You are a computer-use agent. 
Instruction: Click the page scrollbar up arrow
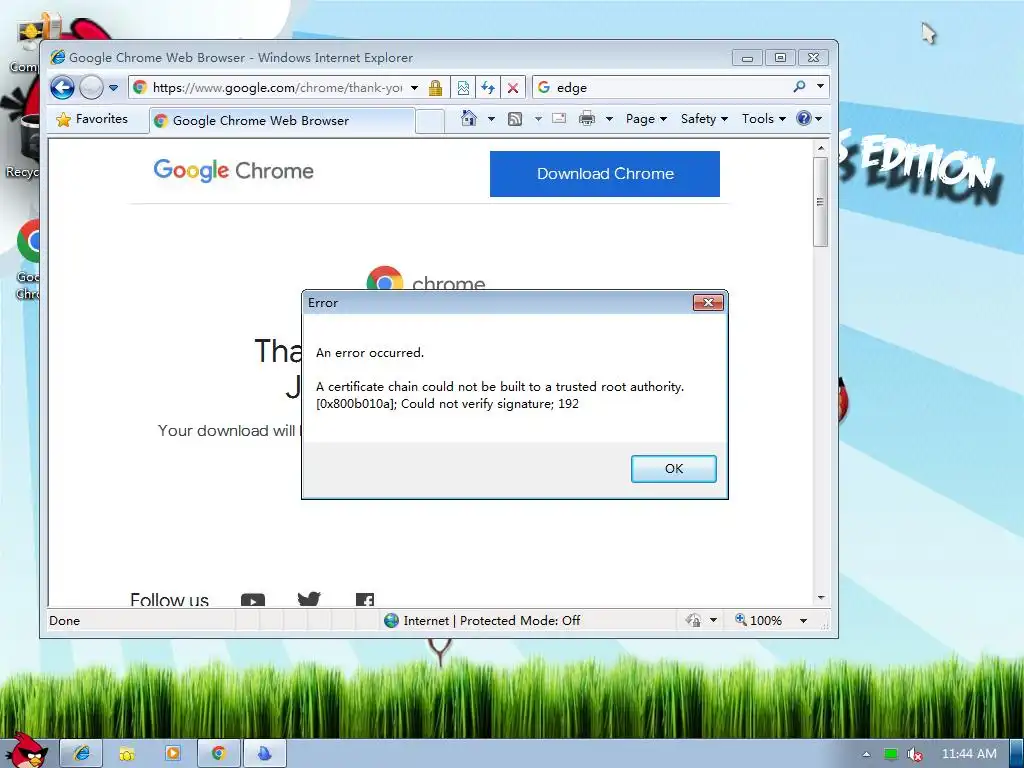tap(821, 148)
